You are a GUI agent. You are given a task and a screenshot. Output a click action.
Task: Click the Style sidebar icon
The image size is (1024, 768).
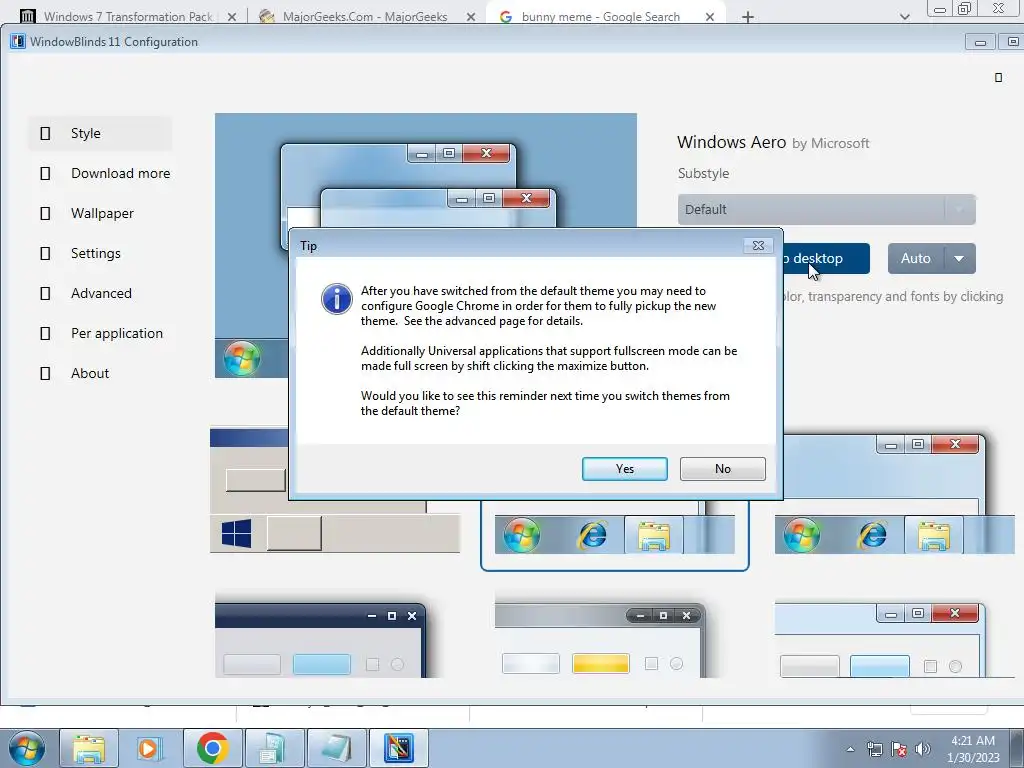pos(45,133)
